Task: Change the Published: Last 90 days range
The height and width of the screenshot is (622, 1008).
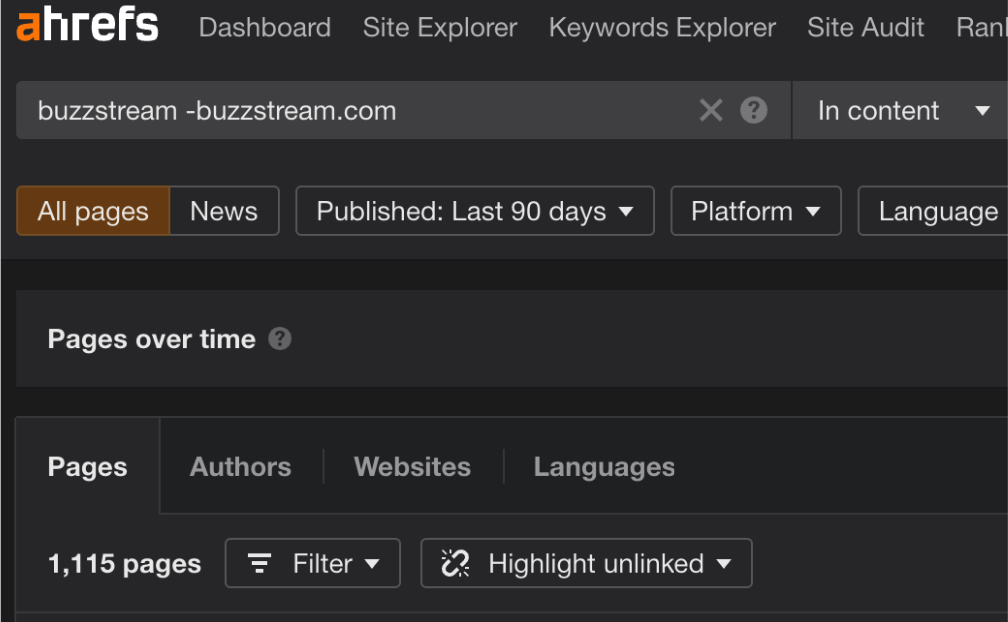Action: point(474,211)
